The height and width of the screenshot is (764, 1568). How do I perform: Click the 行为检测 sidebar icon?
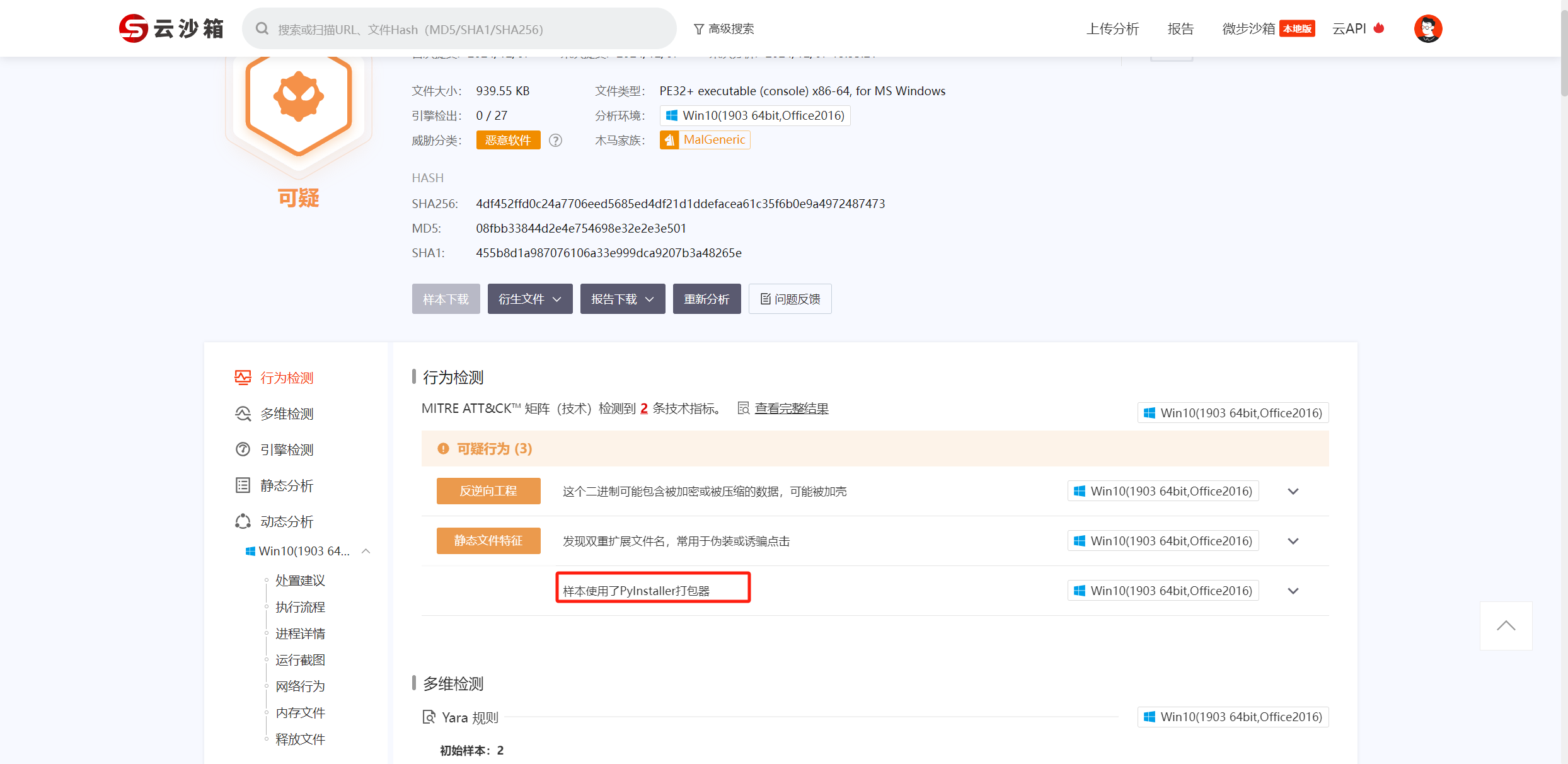(243, 378)
